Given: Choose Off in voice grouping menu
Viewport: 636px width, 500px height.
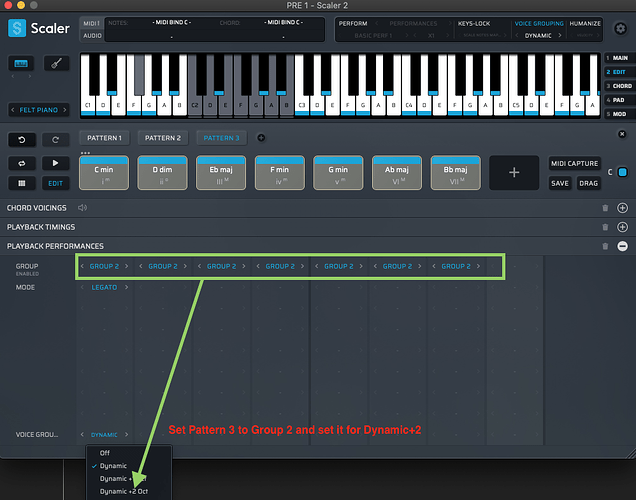Looking at the screenshot, I should [x=105, y=453].
